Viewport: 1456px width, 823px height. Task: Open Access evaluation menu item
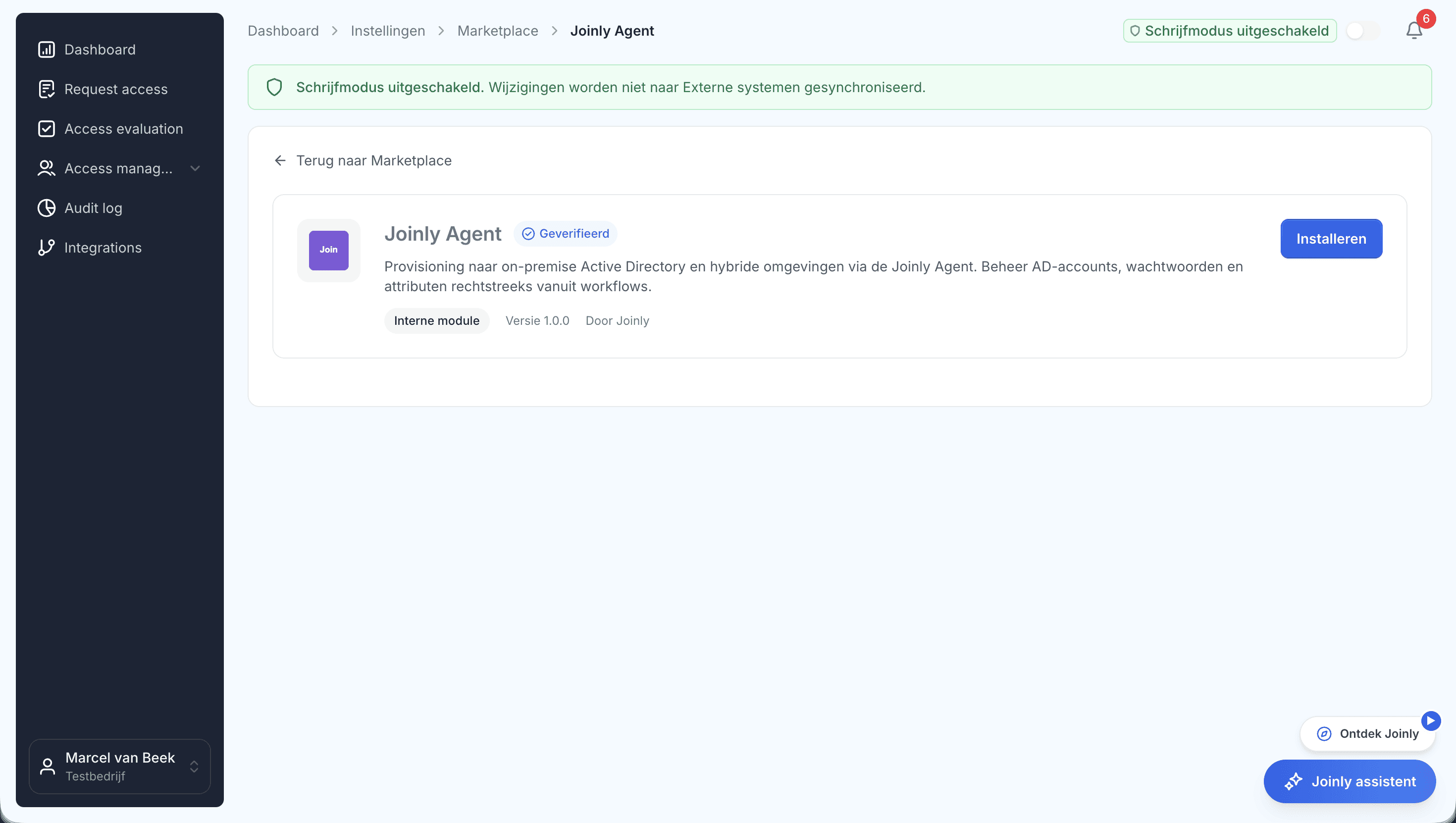tap(120, 129)
